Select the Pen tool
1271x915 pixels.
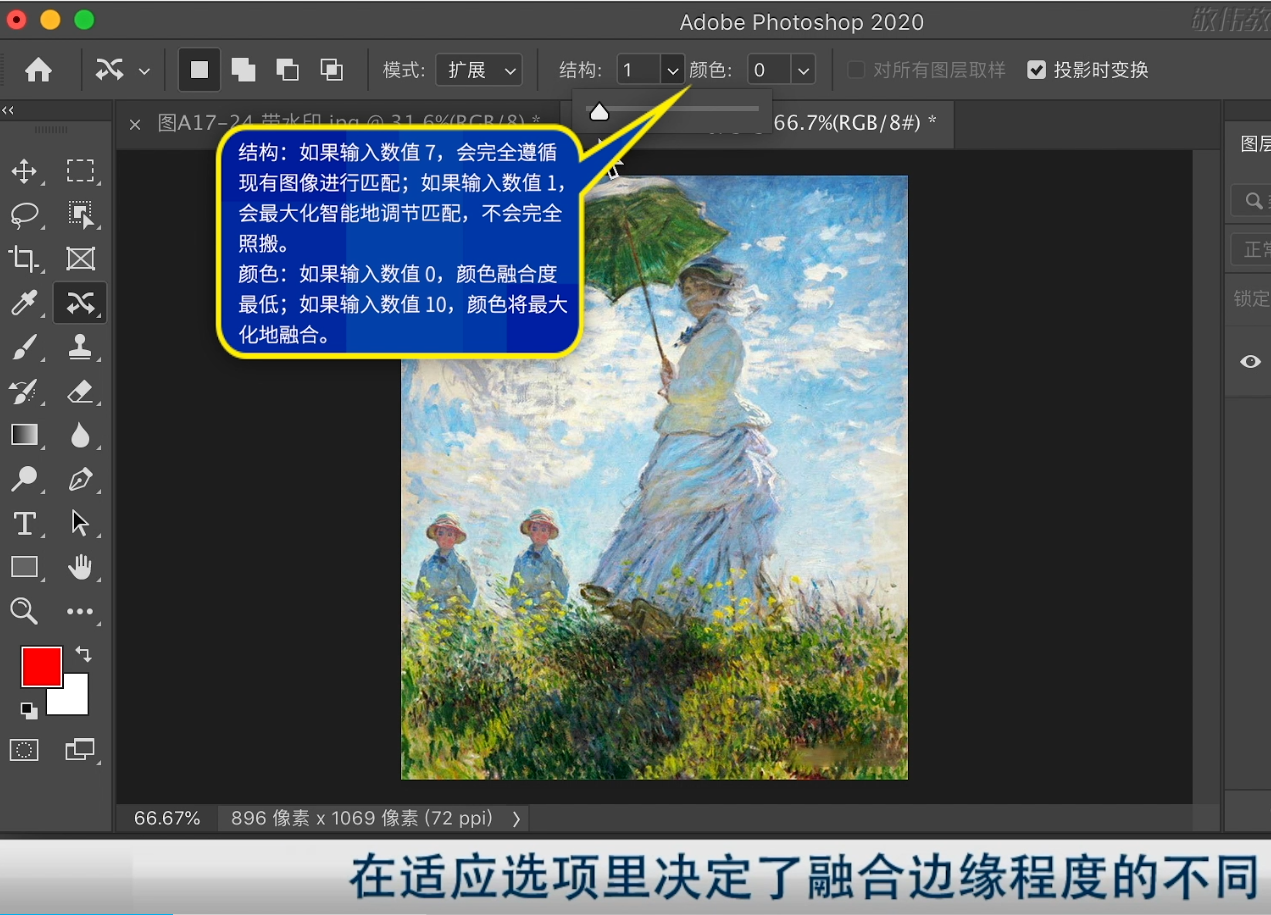point(80,479)
